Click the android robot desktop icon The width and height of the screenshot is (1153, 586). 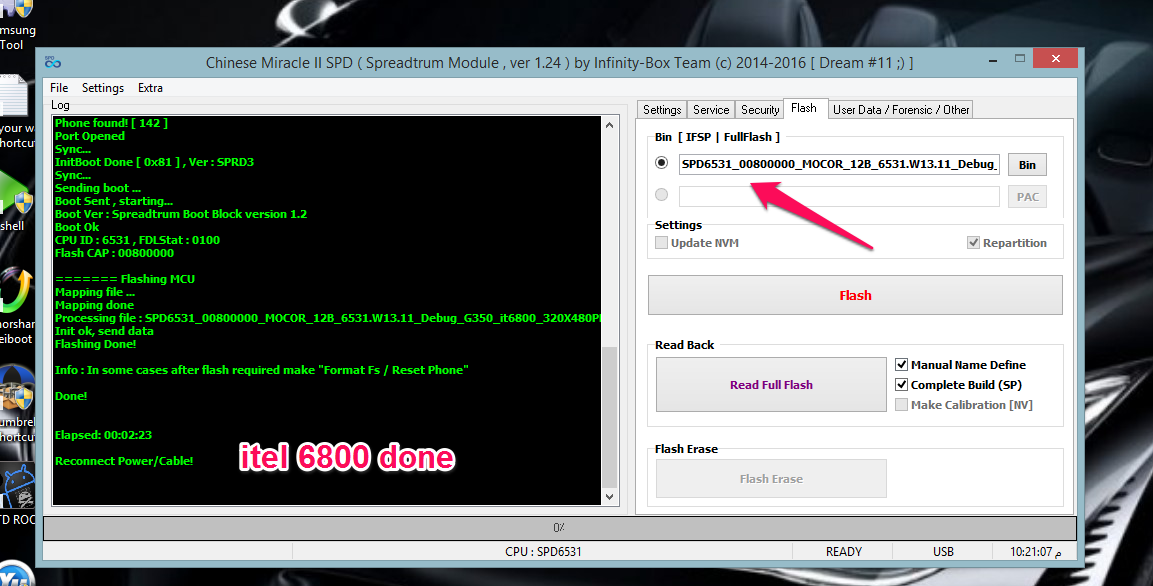[x=16, y=486]
